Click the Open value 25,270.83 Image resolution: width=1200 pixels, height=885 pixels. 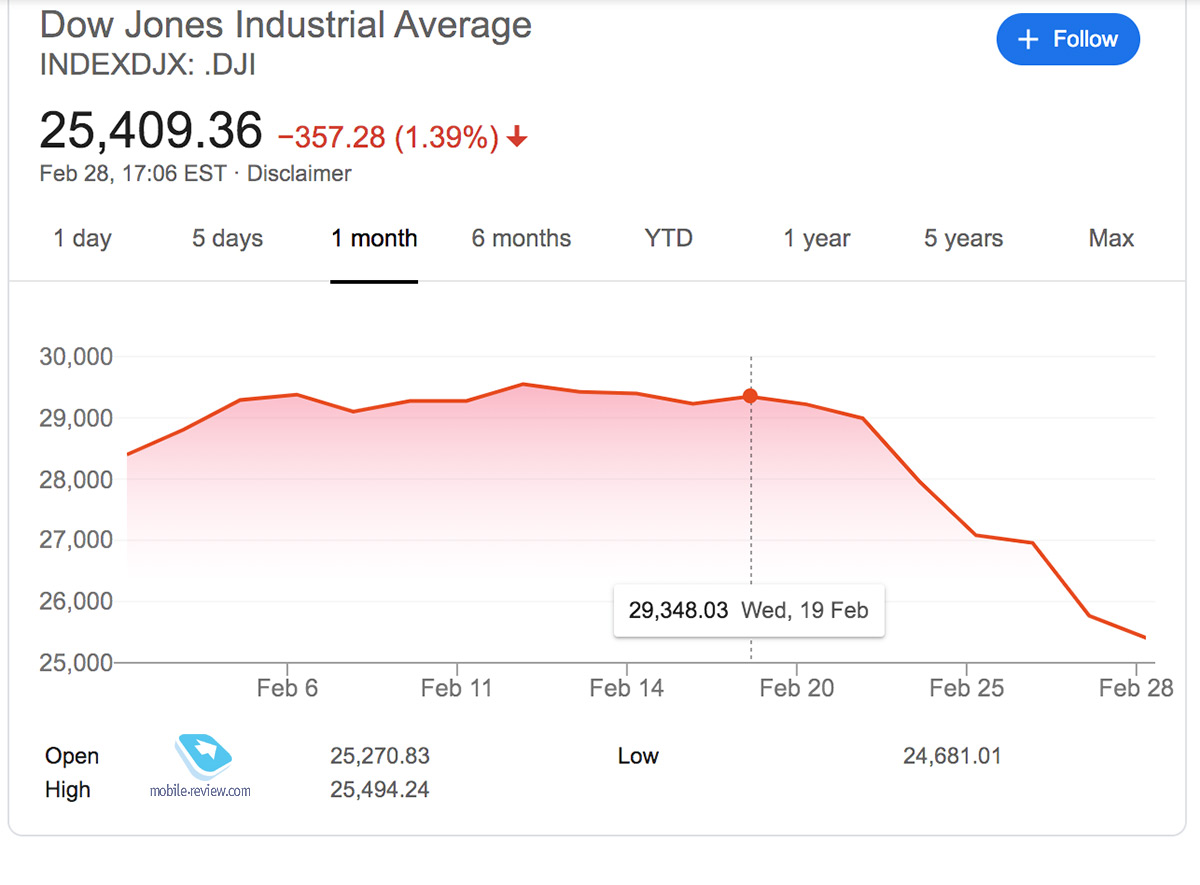point(380,756)
